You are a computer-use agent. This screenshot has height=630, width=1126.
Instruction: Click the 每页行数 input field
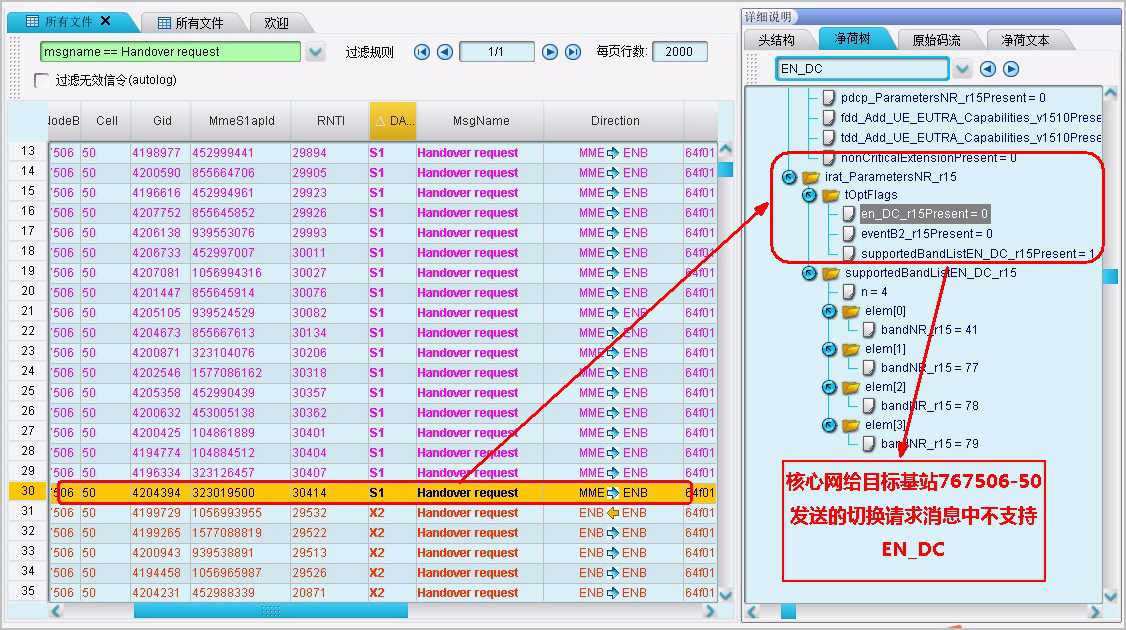click(679, 52)
